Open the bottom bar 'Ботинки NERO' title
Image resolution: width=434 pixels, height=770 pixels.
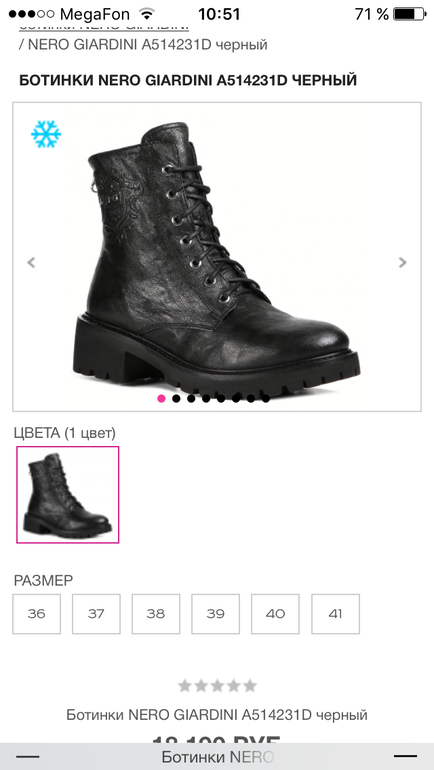217,757
